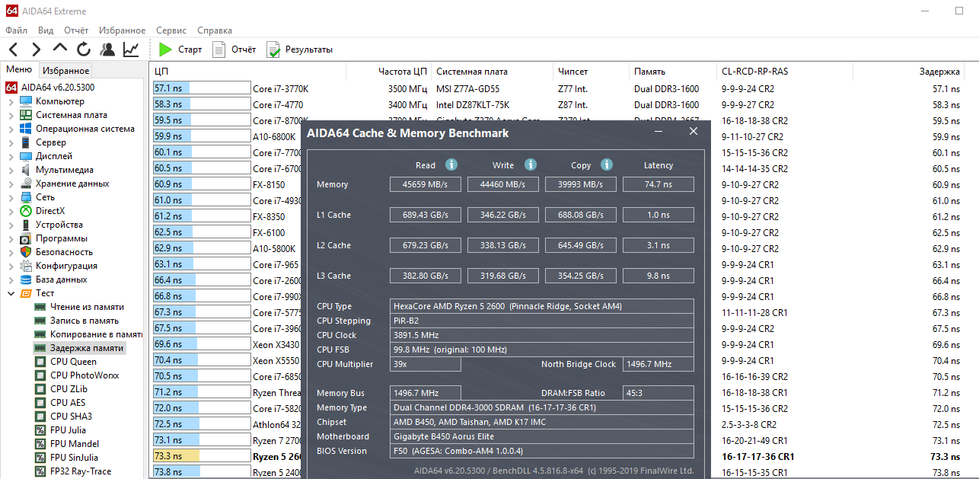Open the Справка menu
This screenshot has height=479, width=979.
point(215,30)
